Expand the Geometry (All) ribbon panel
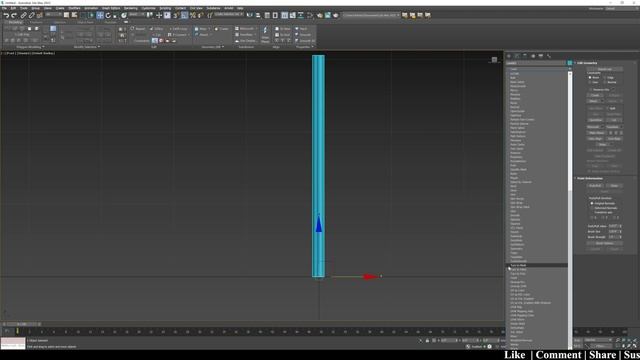640x360 pixels. (213, 47)
